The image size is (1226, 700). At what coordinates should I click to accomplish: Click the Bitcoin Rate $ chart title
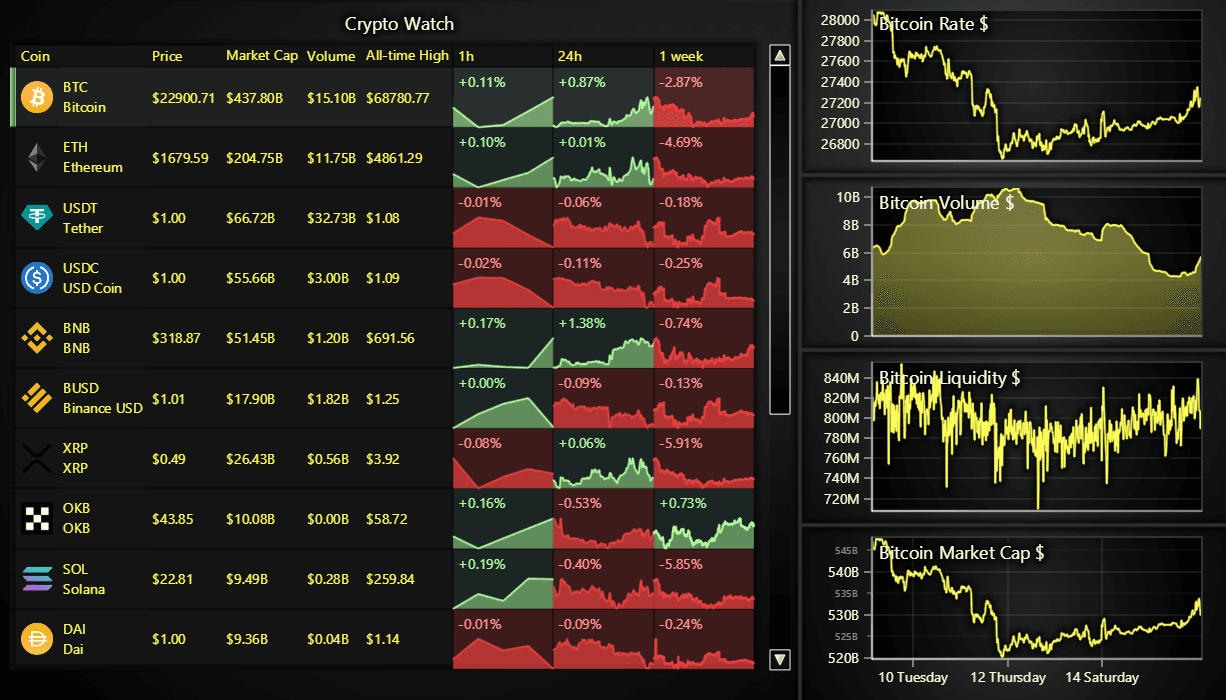coord(934,24)
